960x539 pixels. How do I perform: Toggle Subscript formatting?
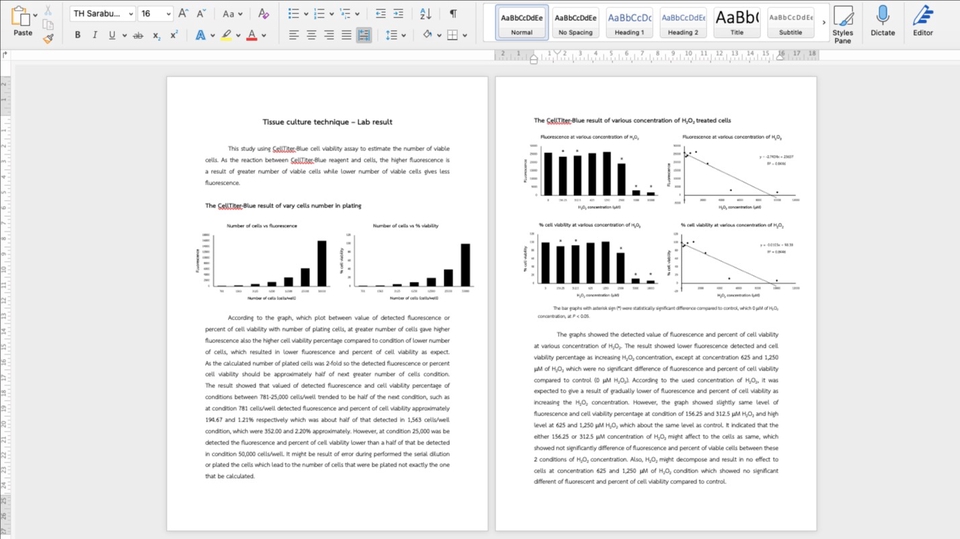(157, 36)
